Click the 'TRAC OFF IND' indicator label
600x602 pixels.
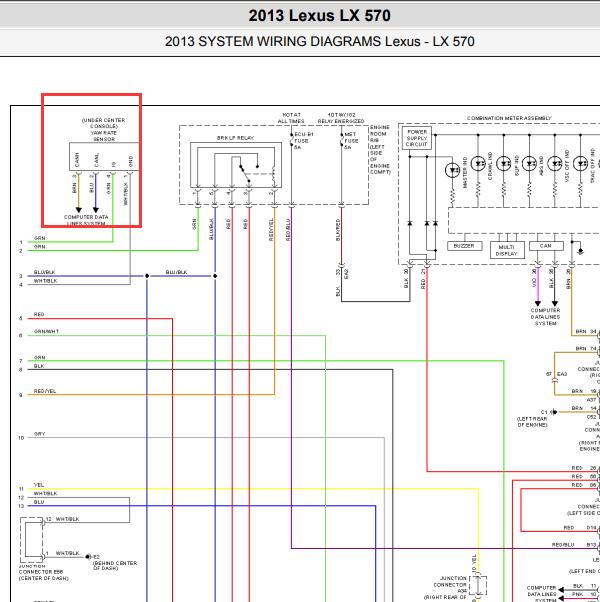pyautogui.click(x=593, y=166)
